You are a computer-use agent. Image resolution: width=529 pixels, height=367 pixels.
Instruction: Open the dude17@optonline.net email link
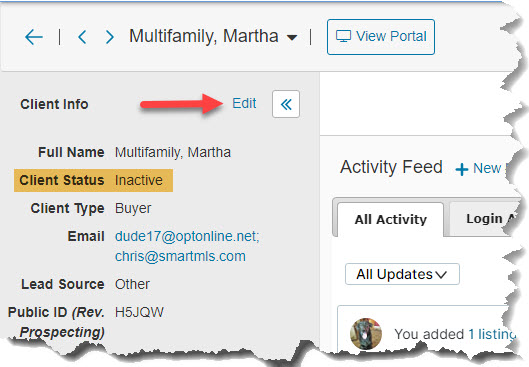[187, 236]
